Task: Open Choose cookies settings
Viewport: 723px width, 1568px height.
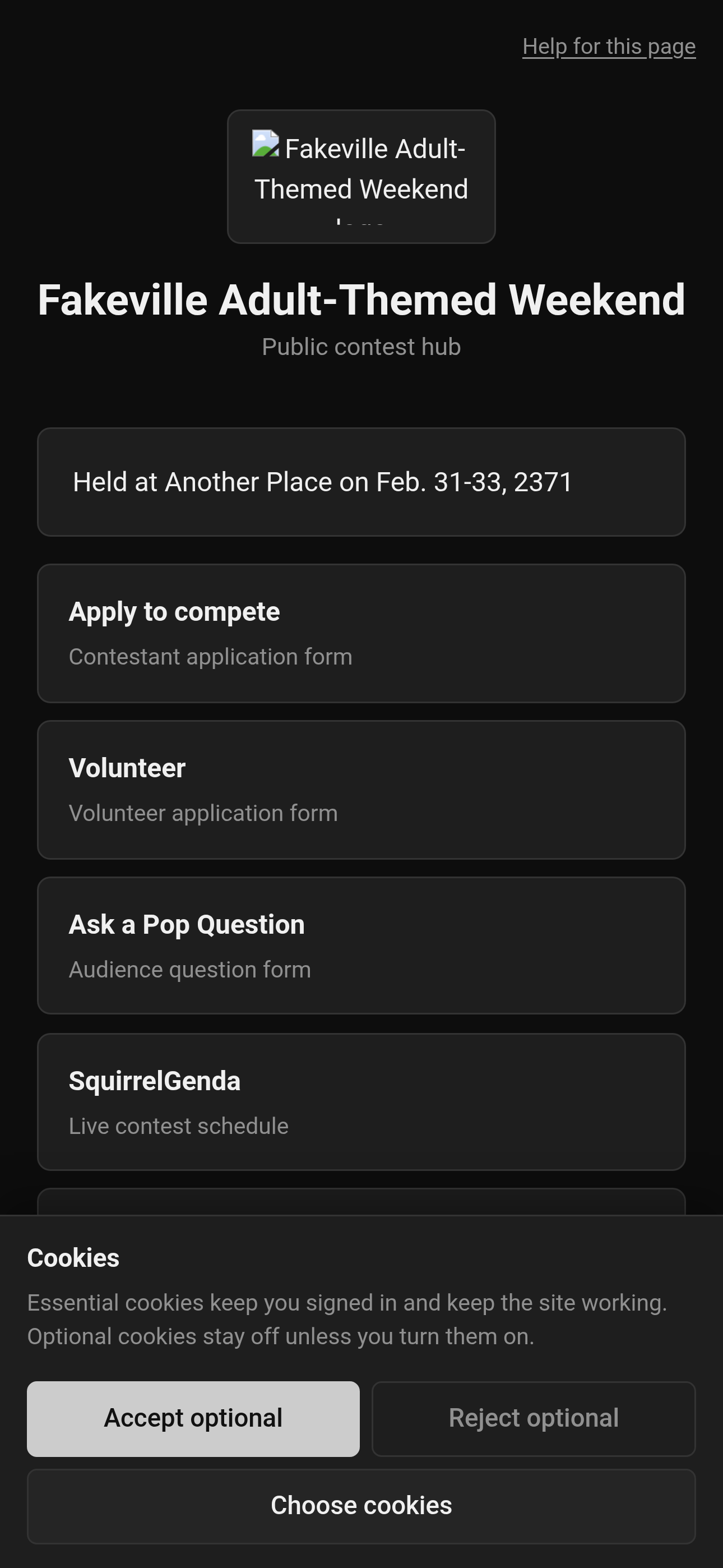Action: pos(361,1506)
